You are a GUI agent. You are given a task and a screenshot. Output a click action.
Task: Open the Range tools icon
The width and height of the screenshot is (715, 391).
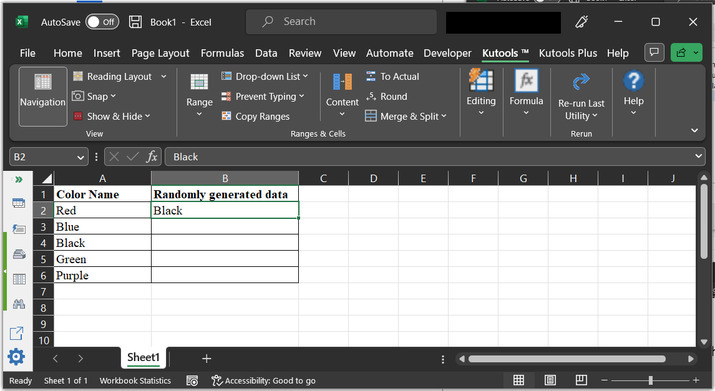coord(199,82)
